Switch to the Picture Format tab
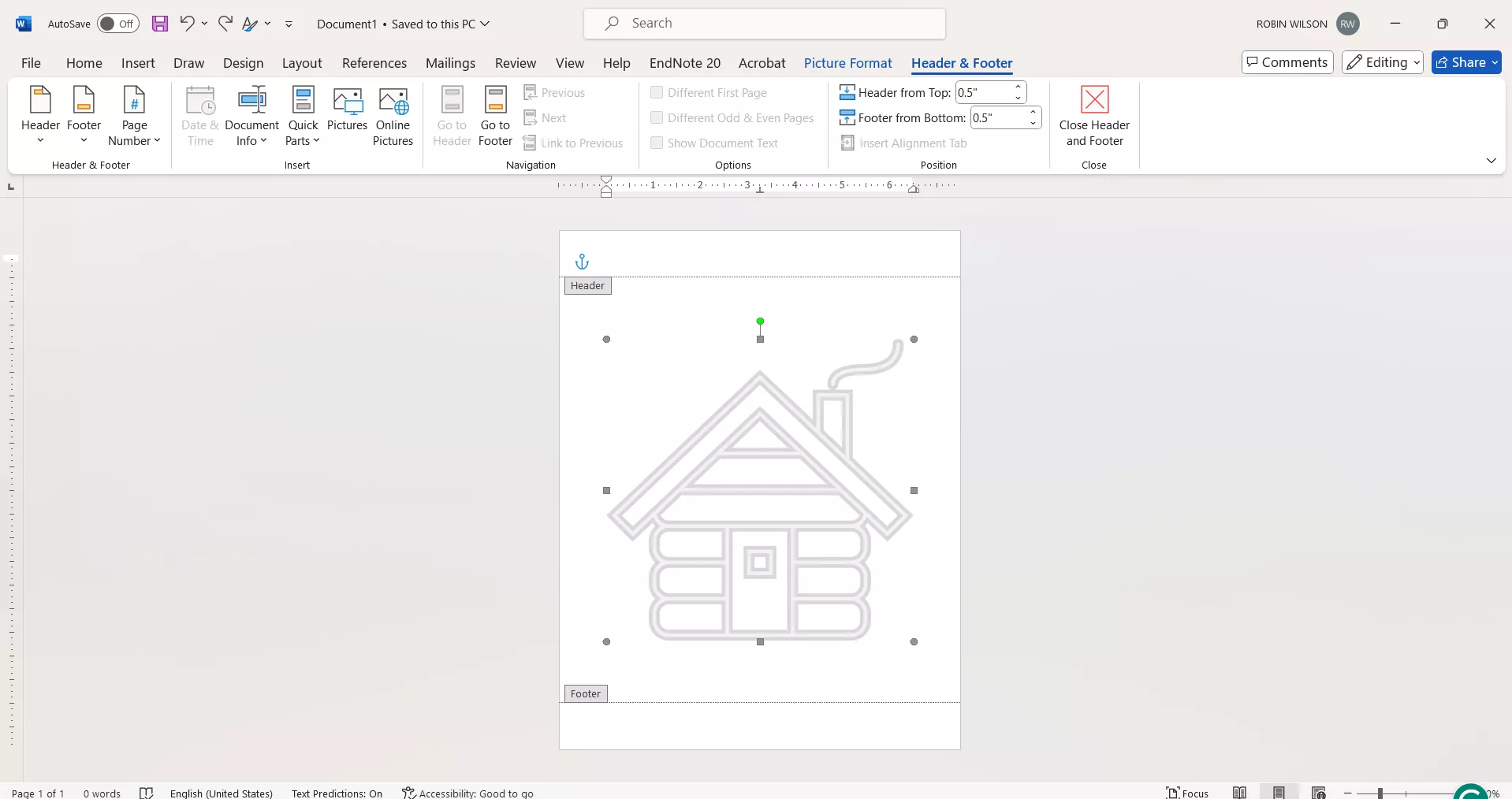 (x=847, y=63)
